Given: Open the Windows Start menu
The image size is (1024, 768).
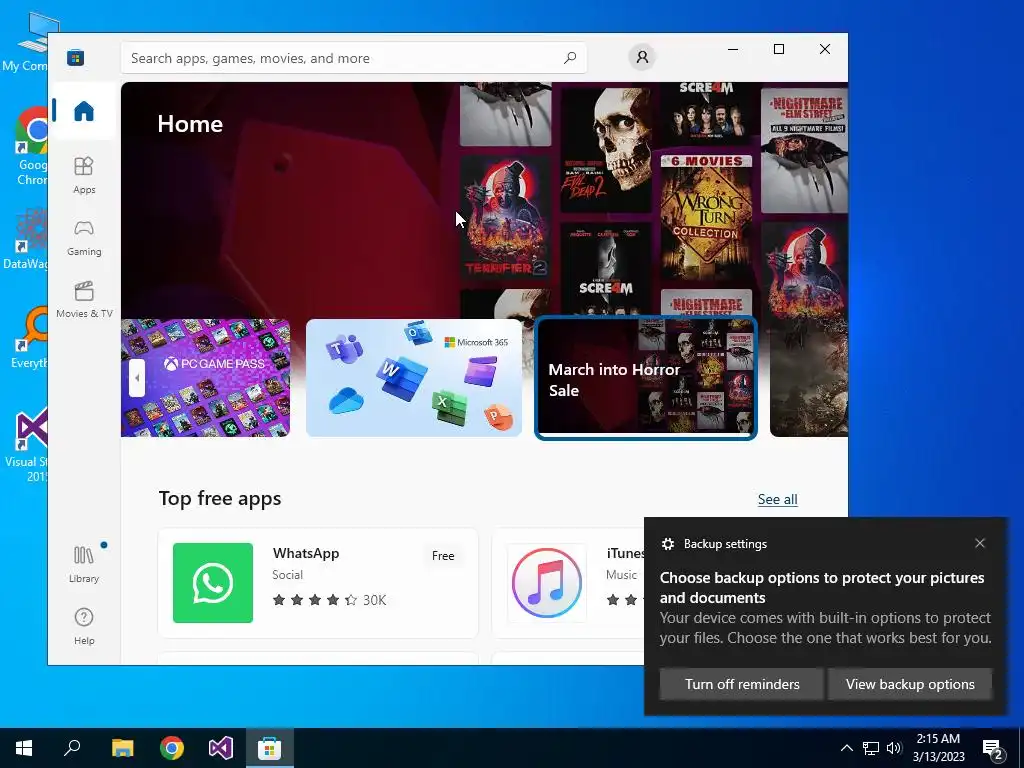Looking at the screenshot, I should click(24, 748).
